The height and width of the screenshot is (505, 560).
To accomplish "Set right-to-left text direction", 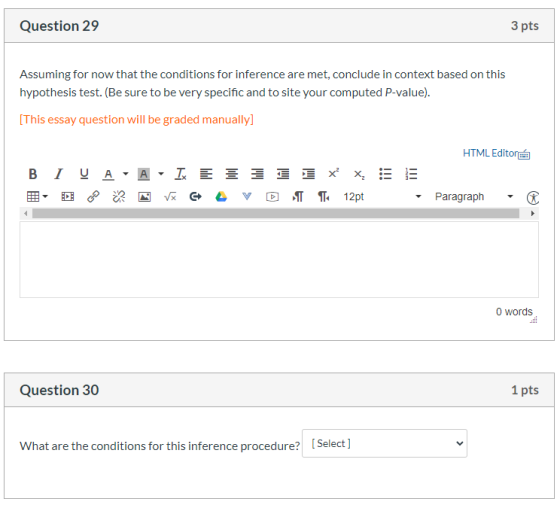I will [x=324, y=196].
